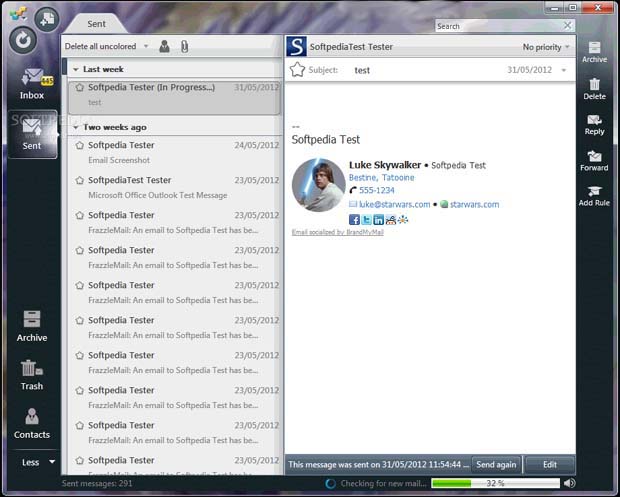Forward the open message

[594, 161]
